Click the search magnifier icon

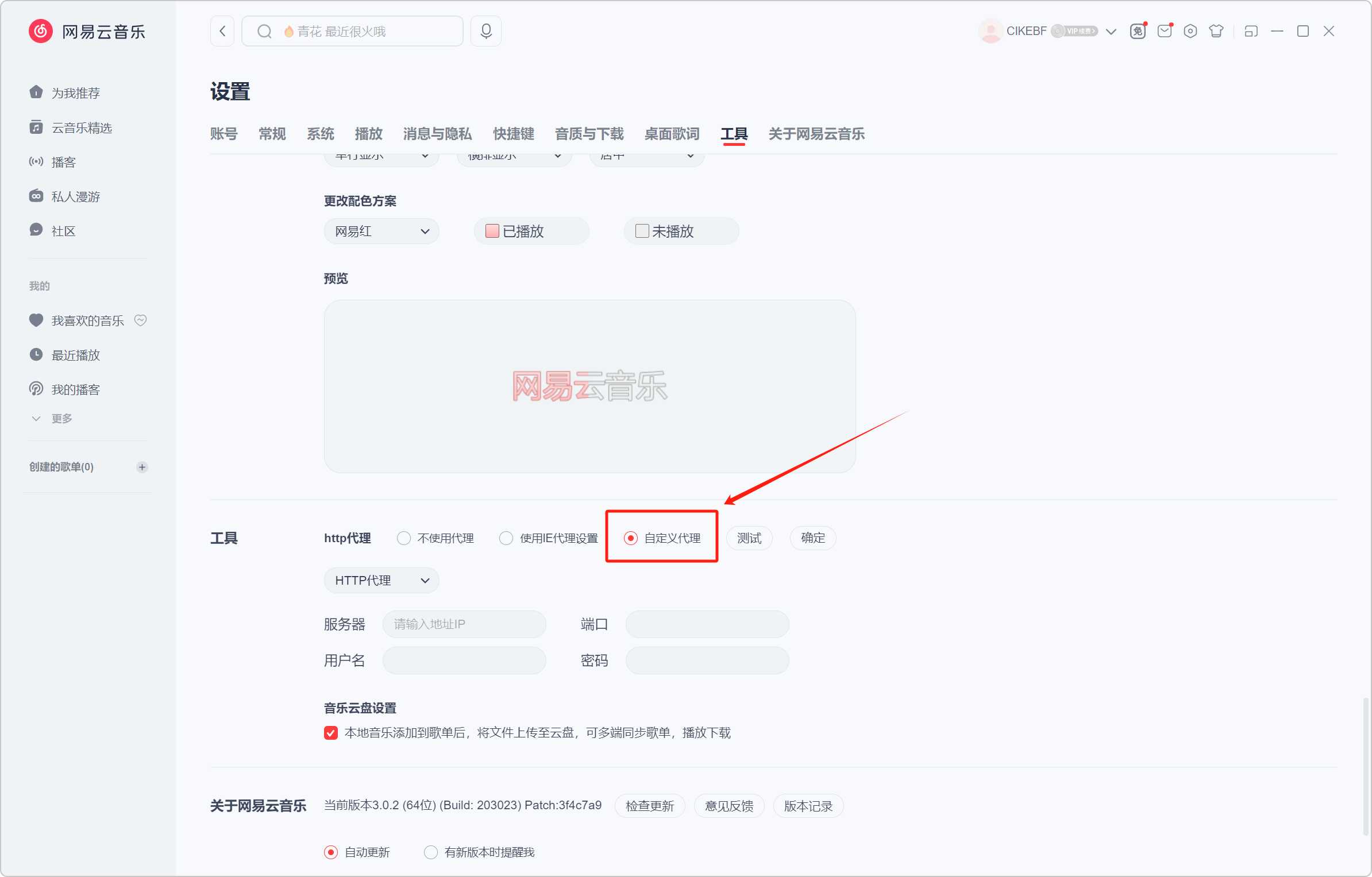pyautogui.click(x=264, y=31)
